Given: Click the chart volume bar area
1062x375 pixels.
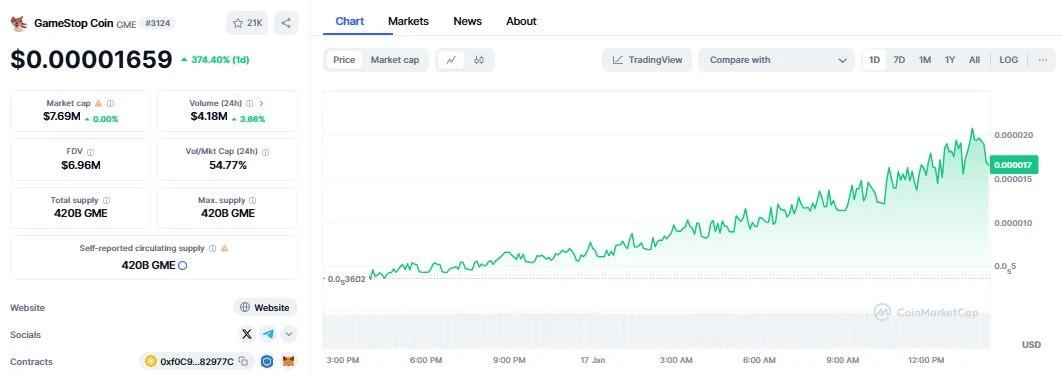Looking at the screenshot, I should [656, 330].
